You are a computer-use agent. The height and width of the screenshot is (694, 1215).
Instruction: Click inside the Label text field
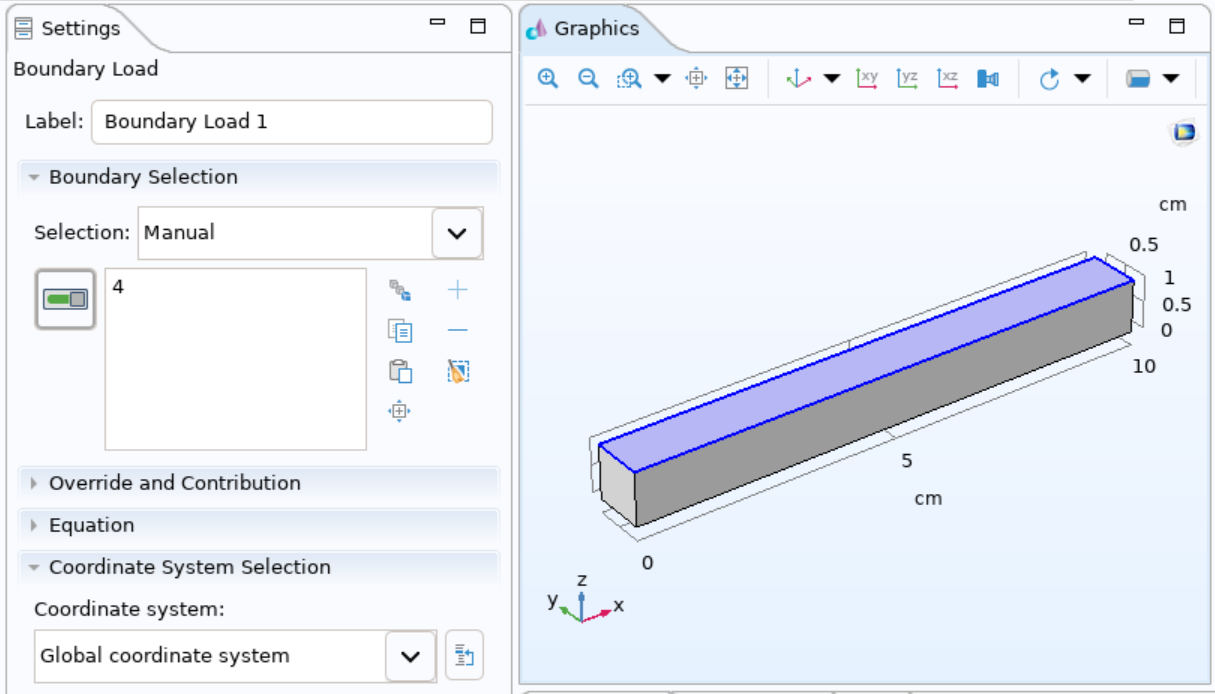(290, 122)
